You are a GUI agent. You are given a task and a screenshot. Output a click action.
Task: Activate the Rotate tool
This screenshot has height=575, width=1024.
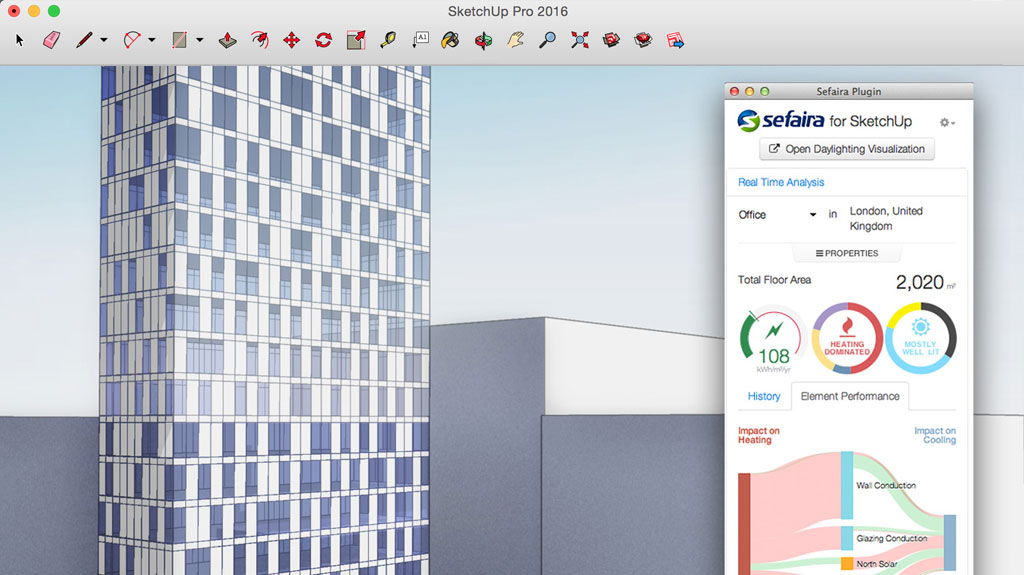pyautogui.click(x=323, y=41)
